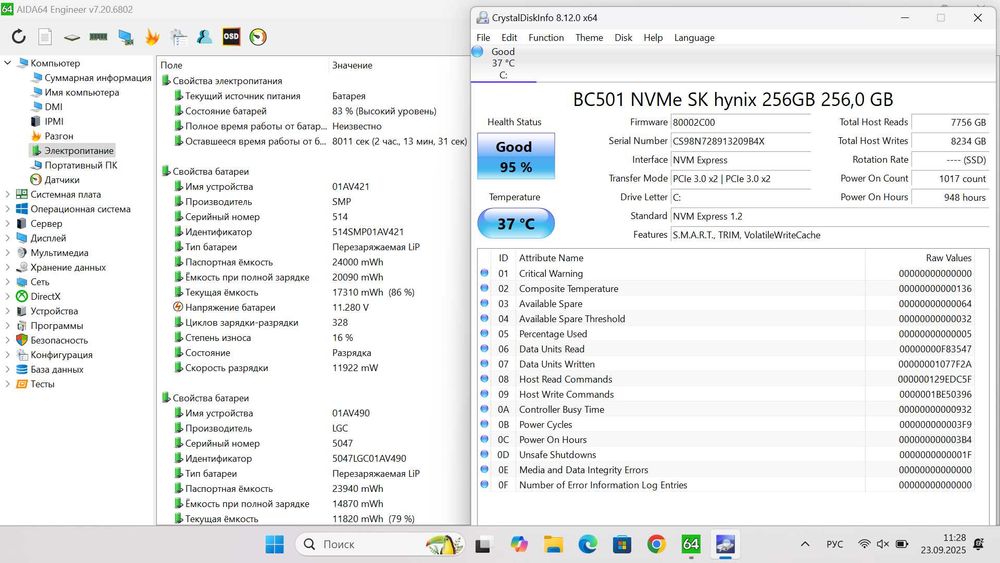Image resolution: width=1000 pixels, height=563 pixels.
Task: Click the memory module icon in toolbar
Action: 98,37
